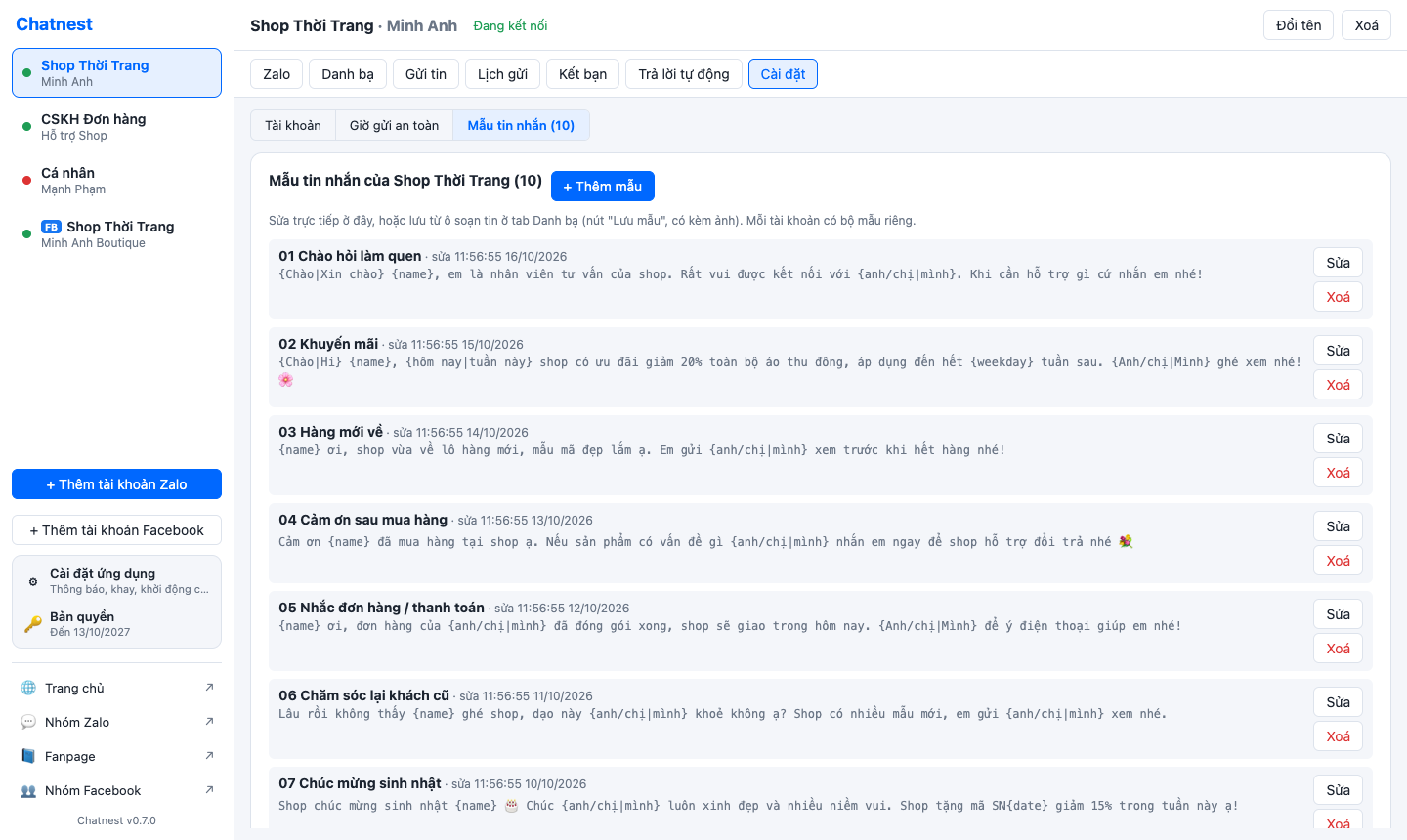Image resolution: width=1407 pixels, height=840 pixels.
Task: Click + Thêm mẫu button
Action: 603,187
